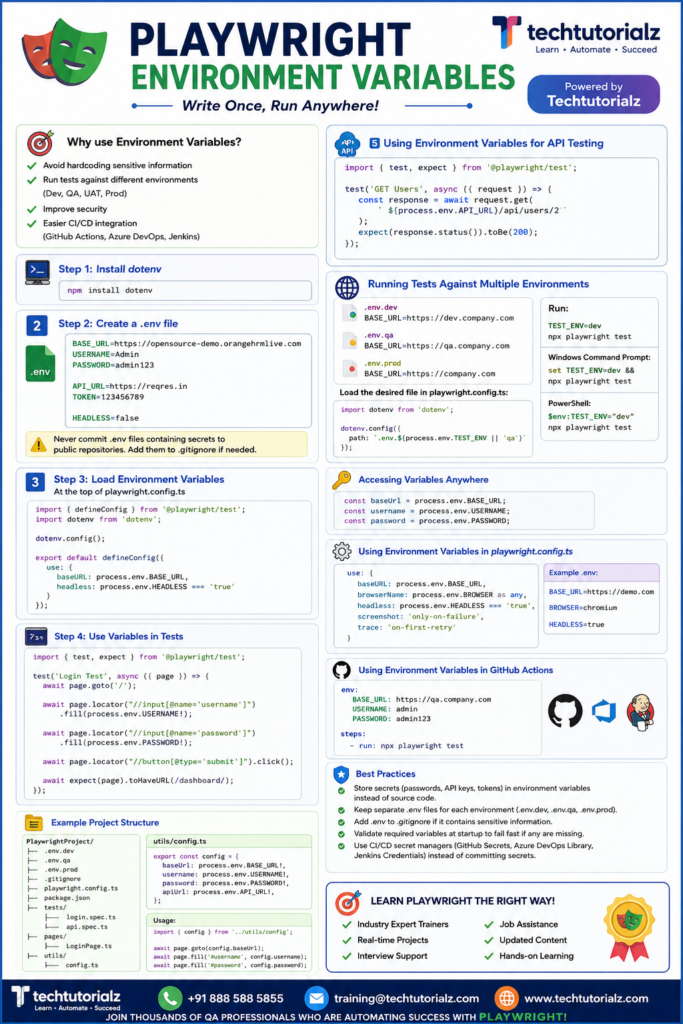
Task: Click the Jenkins butler logo
Action: tap(641, 712)
